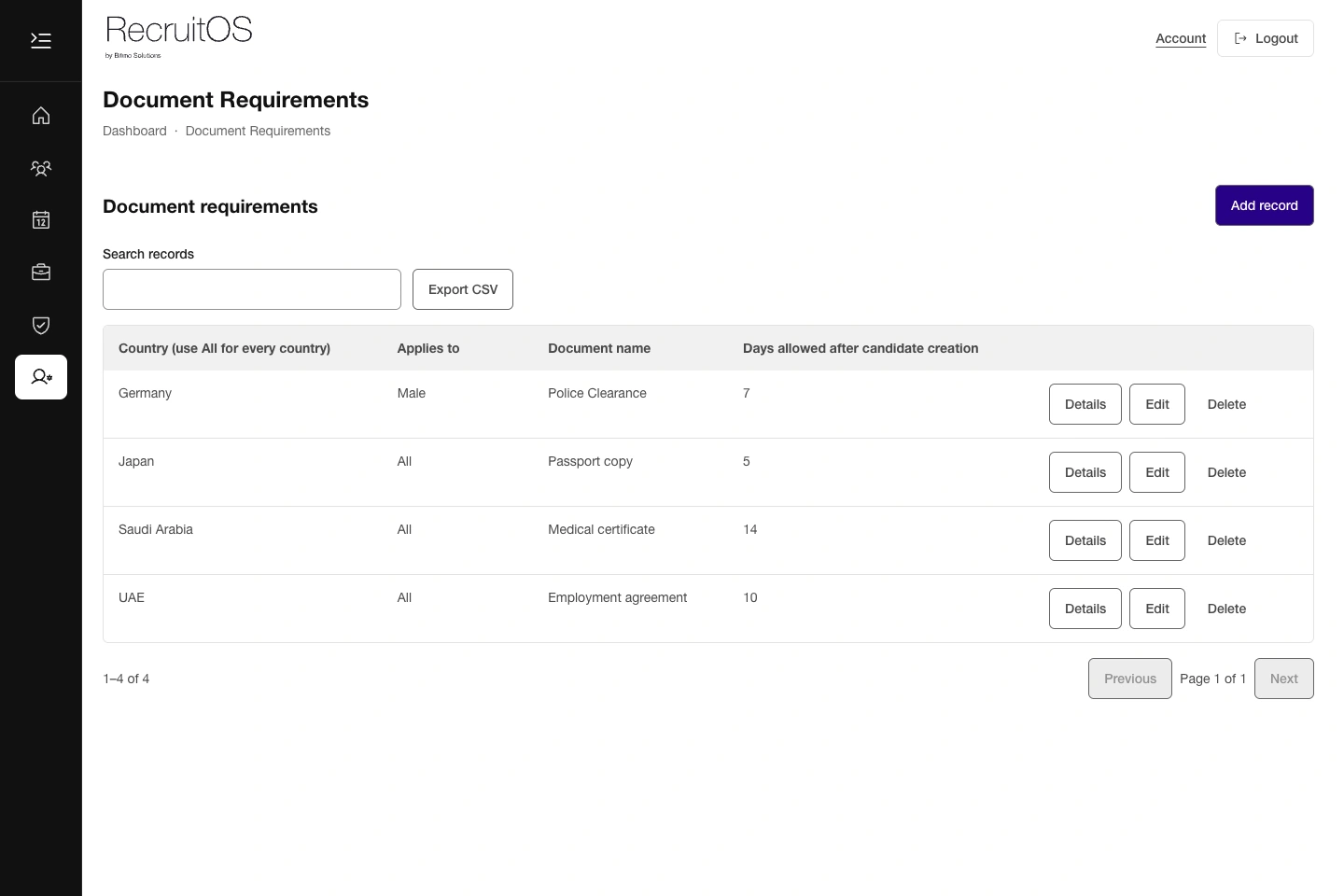Screen dimensions: 1344x896
Task: Click the Previous page button
Action: [x=1130, y=679]
